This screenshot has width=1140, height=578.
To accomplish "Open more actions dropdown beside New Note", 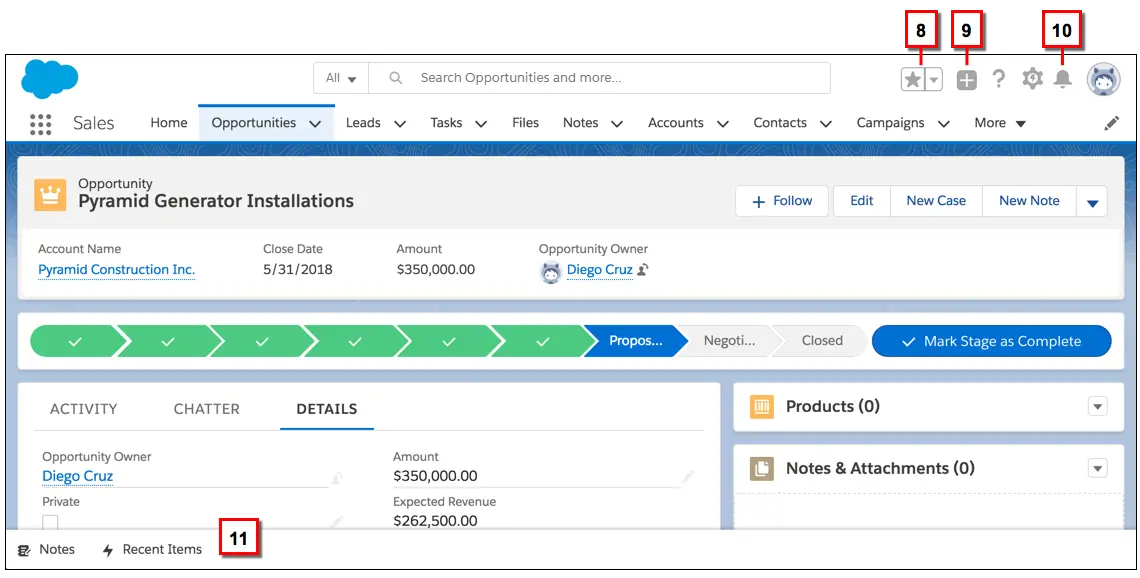I will tap(1092, 202).
